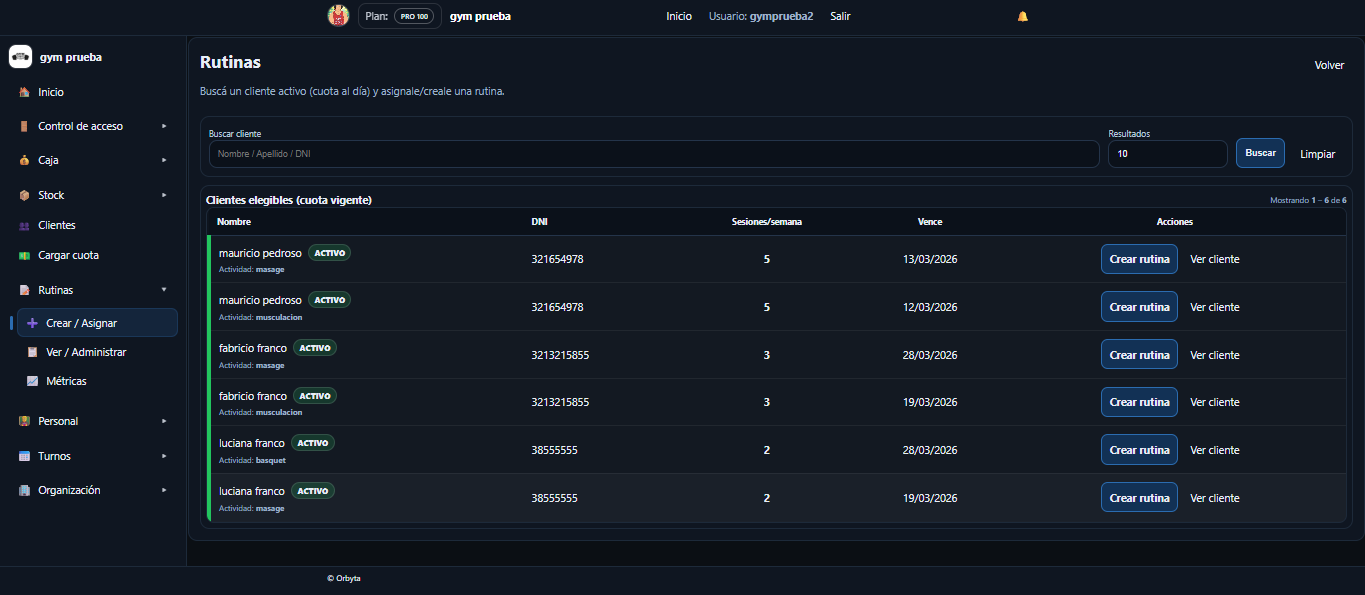This screenshot has width=1365, height=595.
Task: Create routine for luciana franco basquet
Action: pos(1138,450)
